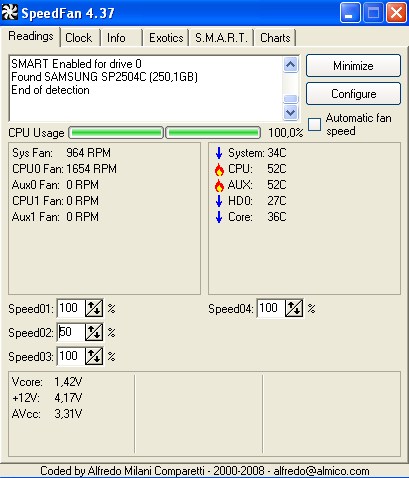Maximize the SpeedFan window
Viewport: 409px width, 478px height.
tap(373, 13)
